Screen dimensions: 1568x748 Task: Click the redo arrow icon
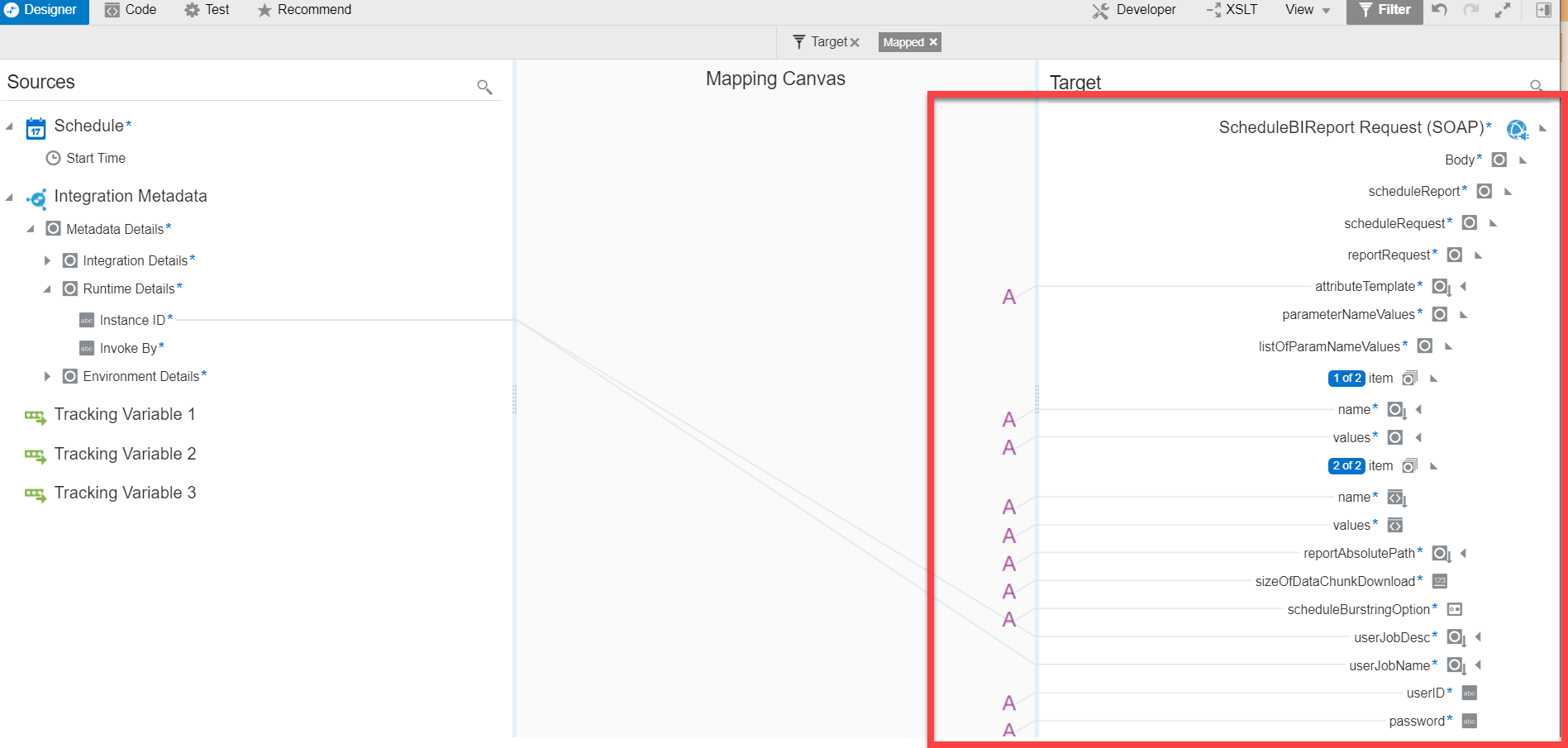click(x=1470, y=10)
